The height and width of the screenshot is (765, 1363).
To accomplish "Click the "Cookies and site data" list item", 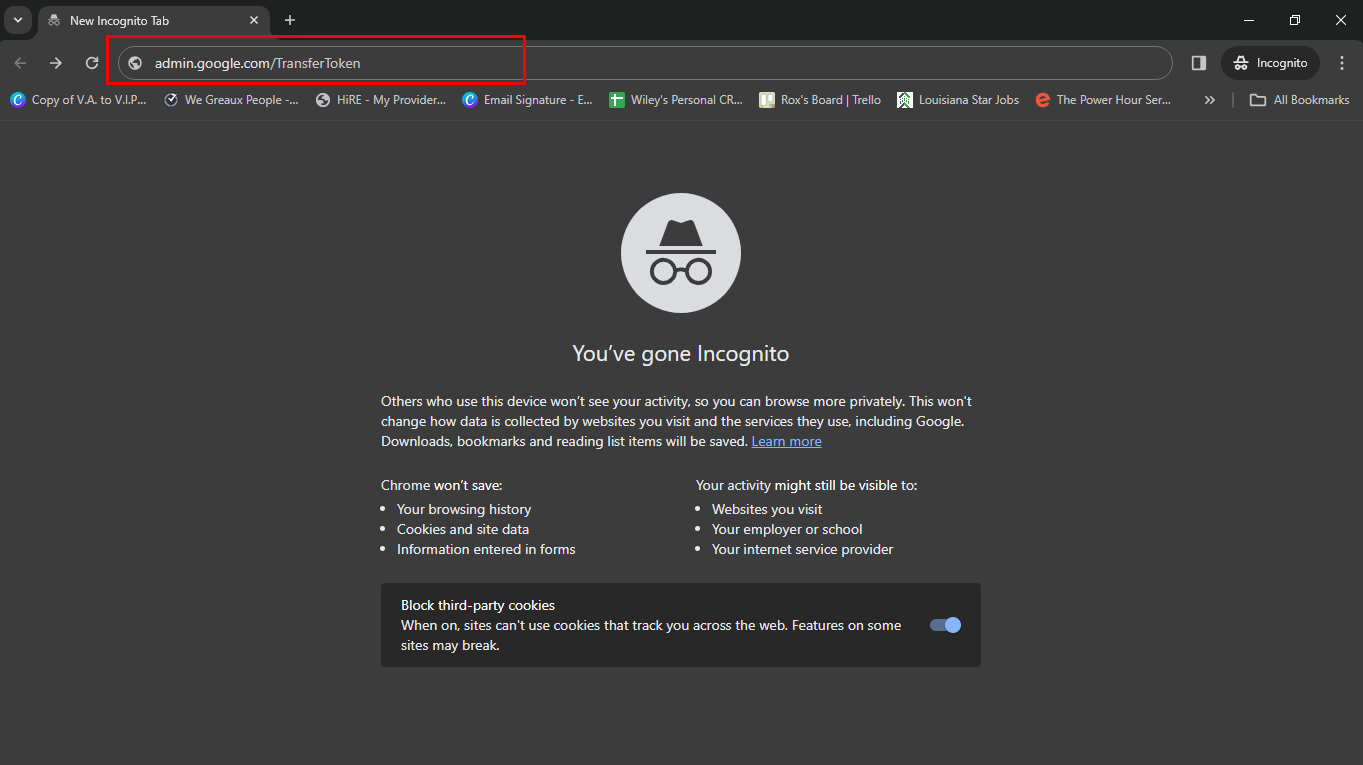I will (x=463, y=529).
